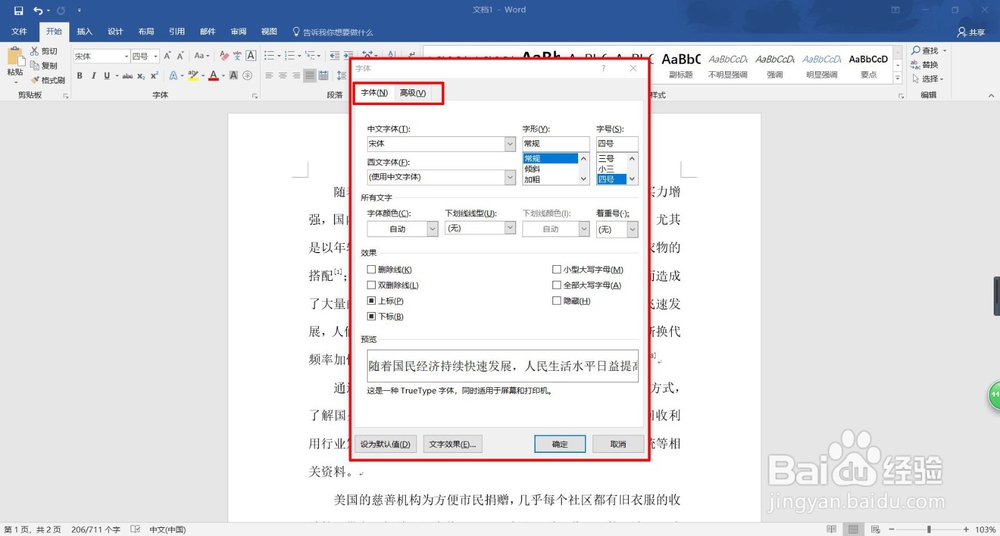Click the Cut (剪切) scissors icon
Screen dimensions: 1000x536
35,51
